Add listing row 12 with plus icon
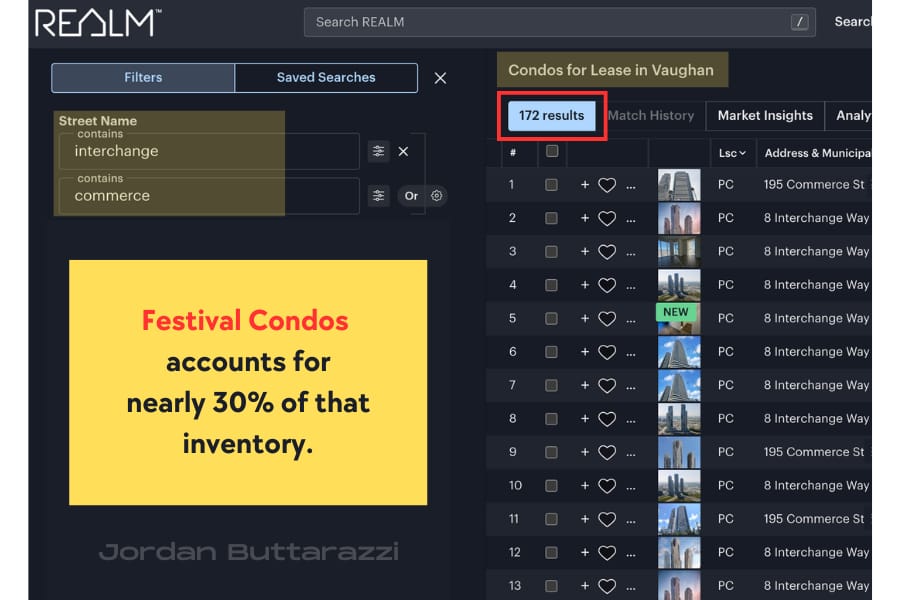The image size is (900, 600). click(x=585, y=552)
